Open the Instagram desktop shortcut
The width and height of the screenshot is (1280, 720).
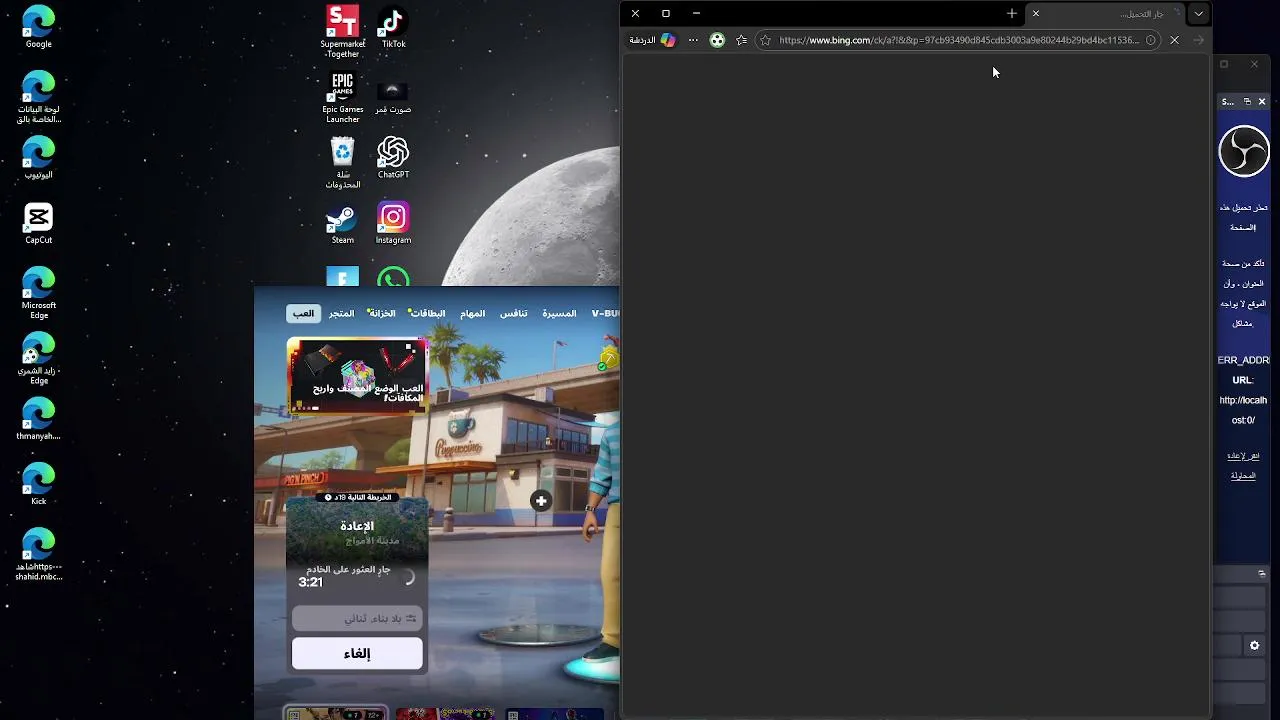click(x=393, y=223)
